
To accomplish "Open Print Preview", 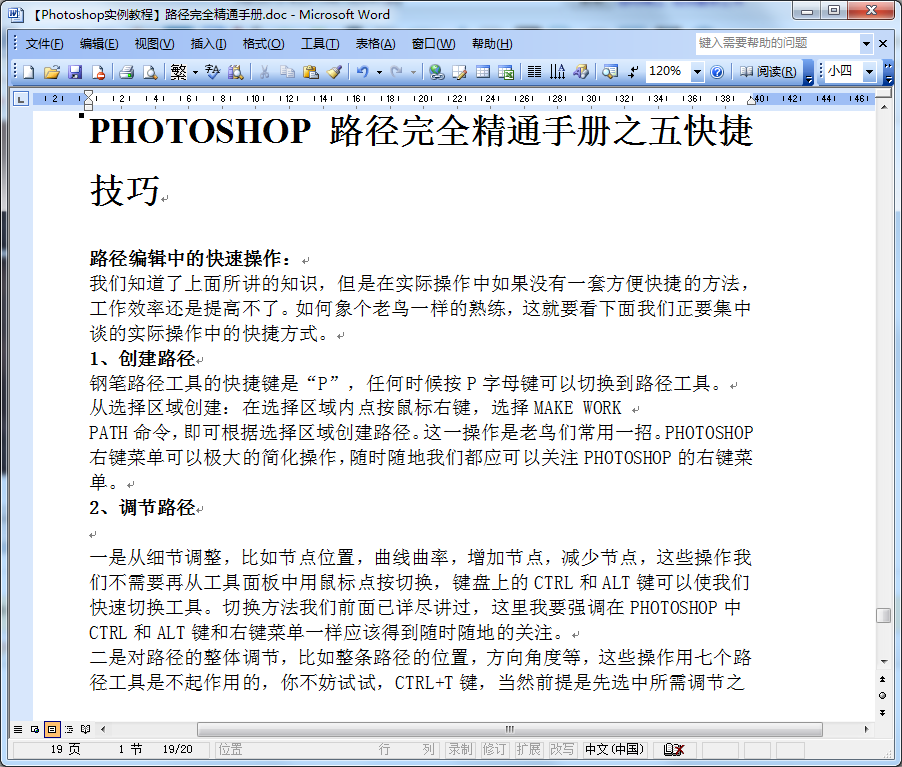I will (150, 72).
